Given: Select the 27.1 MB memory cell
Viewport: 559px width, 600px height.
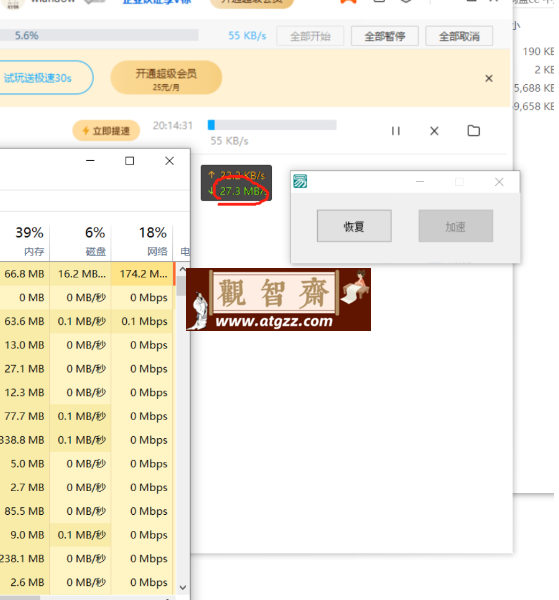Looking at the screenshot, I should point(24,368).
